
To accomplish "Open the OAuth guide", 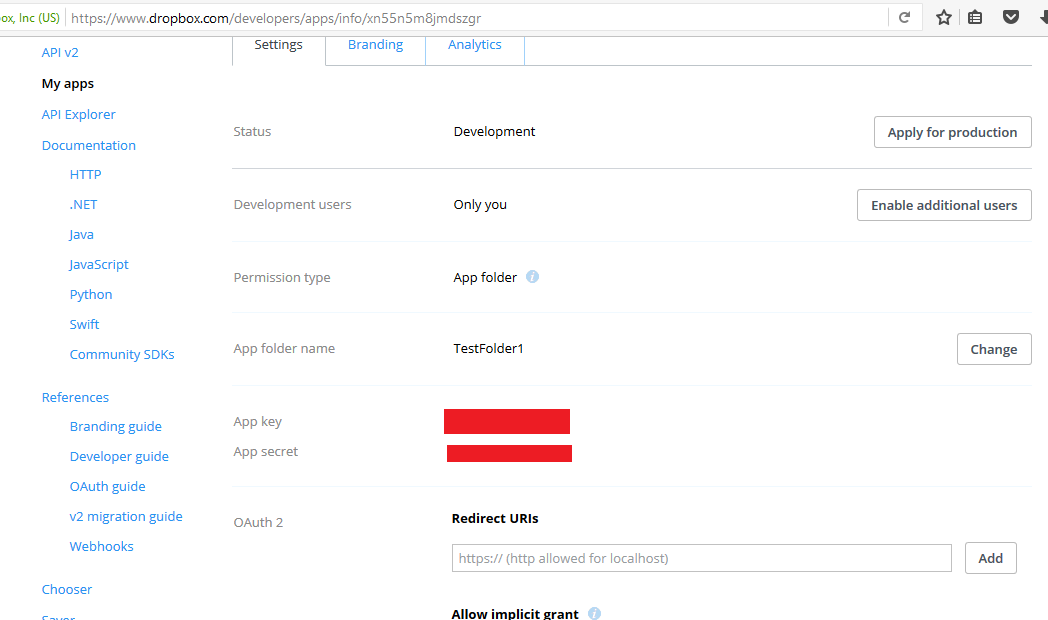I will coord(107,486).
